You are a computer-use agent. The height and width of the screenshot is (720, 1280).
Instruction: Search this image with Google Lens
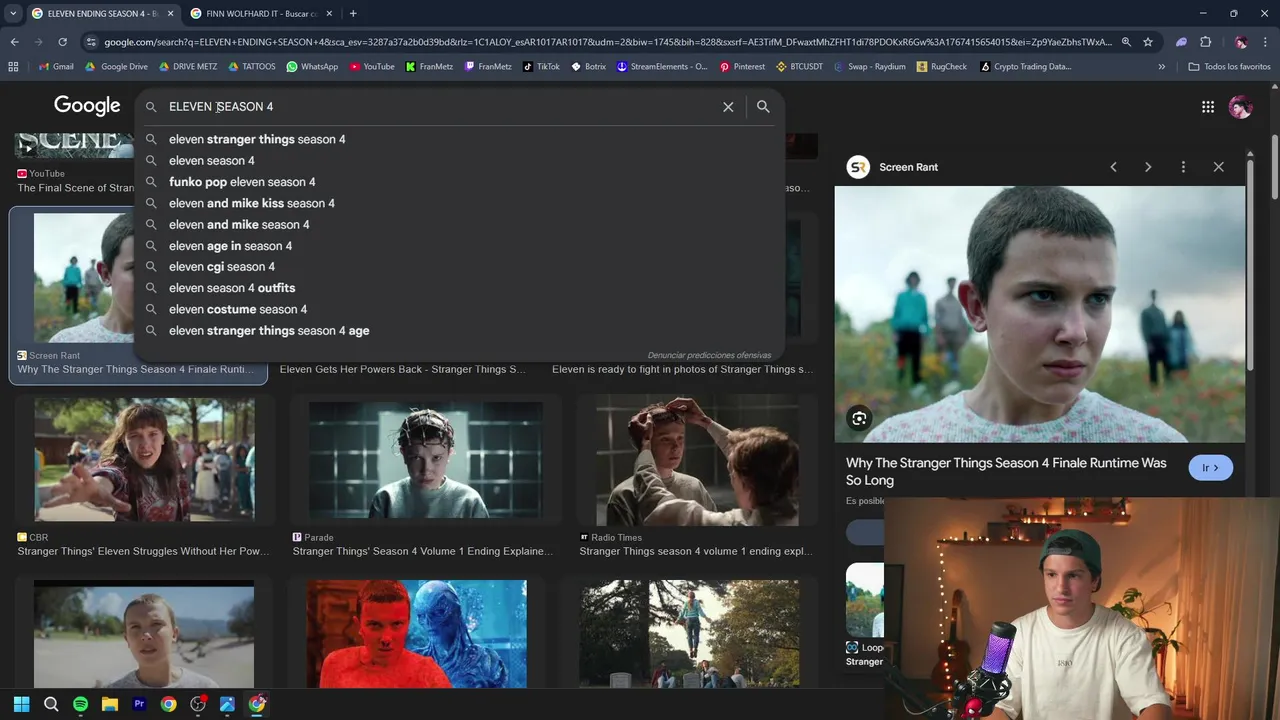click(x=859, y=418)
